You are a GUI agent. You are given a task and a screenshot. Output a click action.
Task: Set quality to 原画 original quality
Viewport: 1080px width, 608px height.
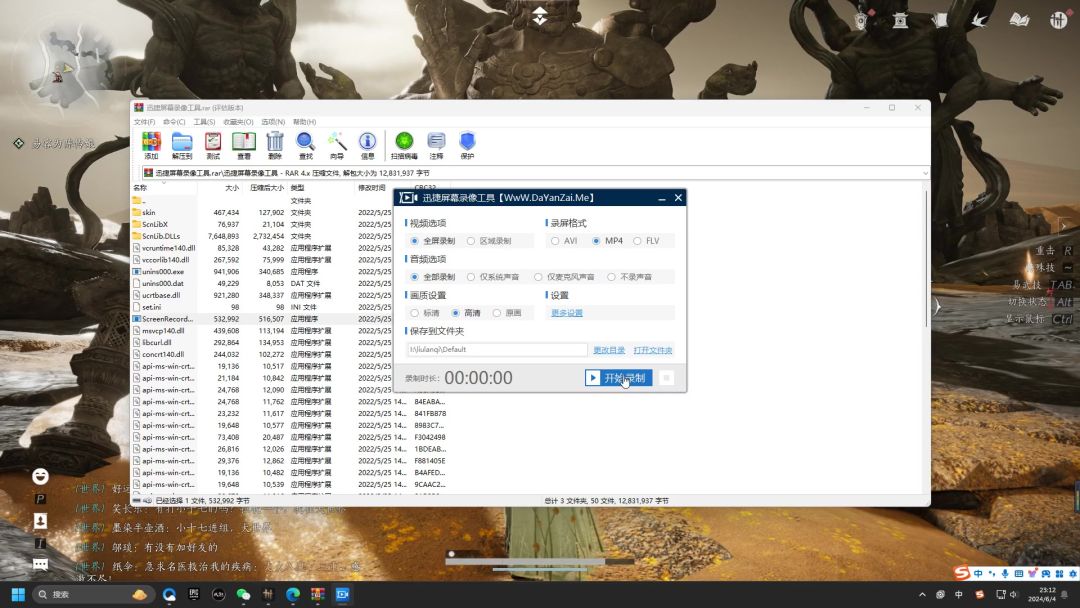pyautogui.click(x=507, y=313)
